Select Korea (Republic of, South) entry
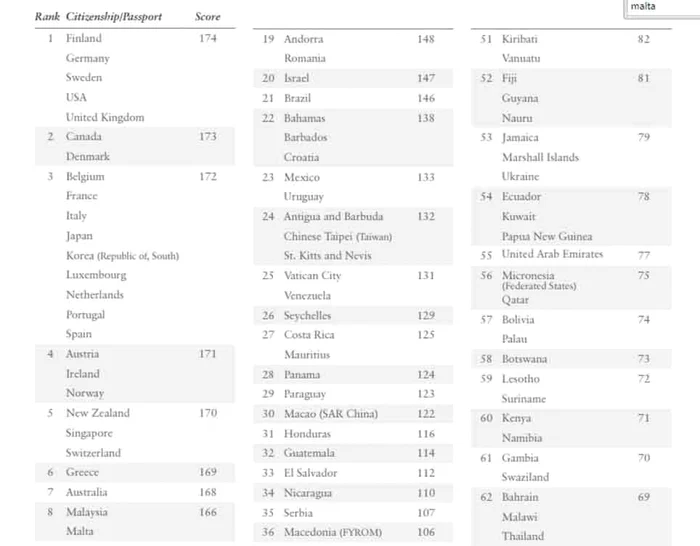 pyautogui.click(x=122, y=255)
